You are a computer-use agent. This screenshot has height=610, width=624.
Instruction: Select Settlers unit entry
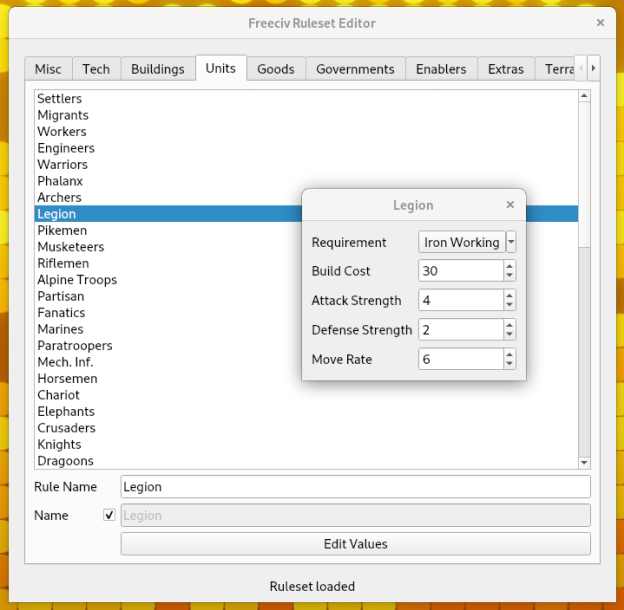(60, 99)
